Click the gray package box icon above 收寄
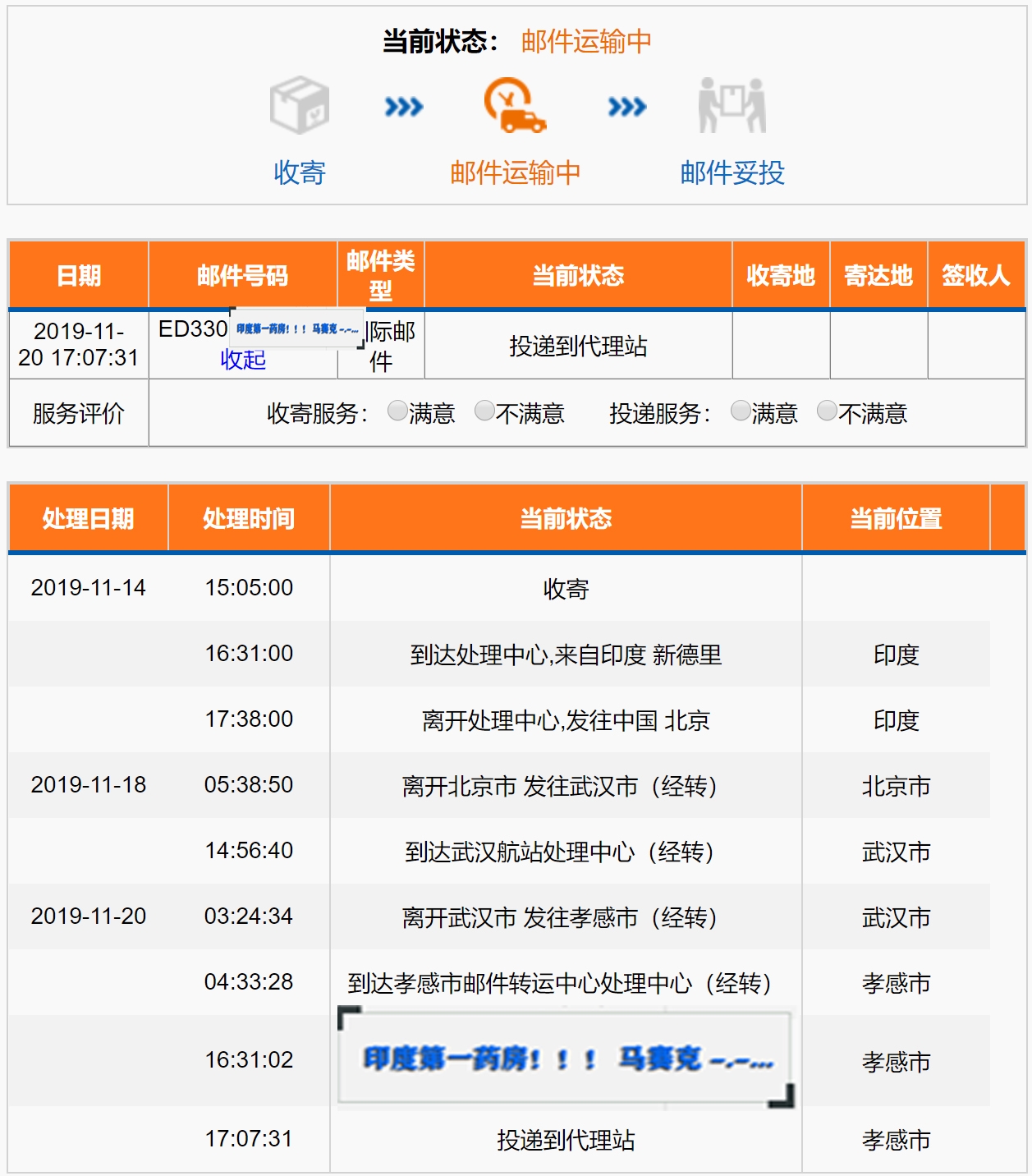 pyautogui.click(x=300, y=105)
